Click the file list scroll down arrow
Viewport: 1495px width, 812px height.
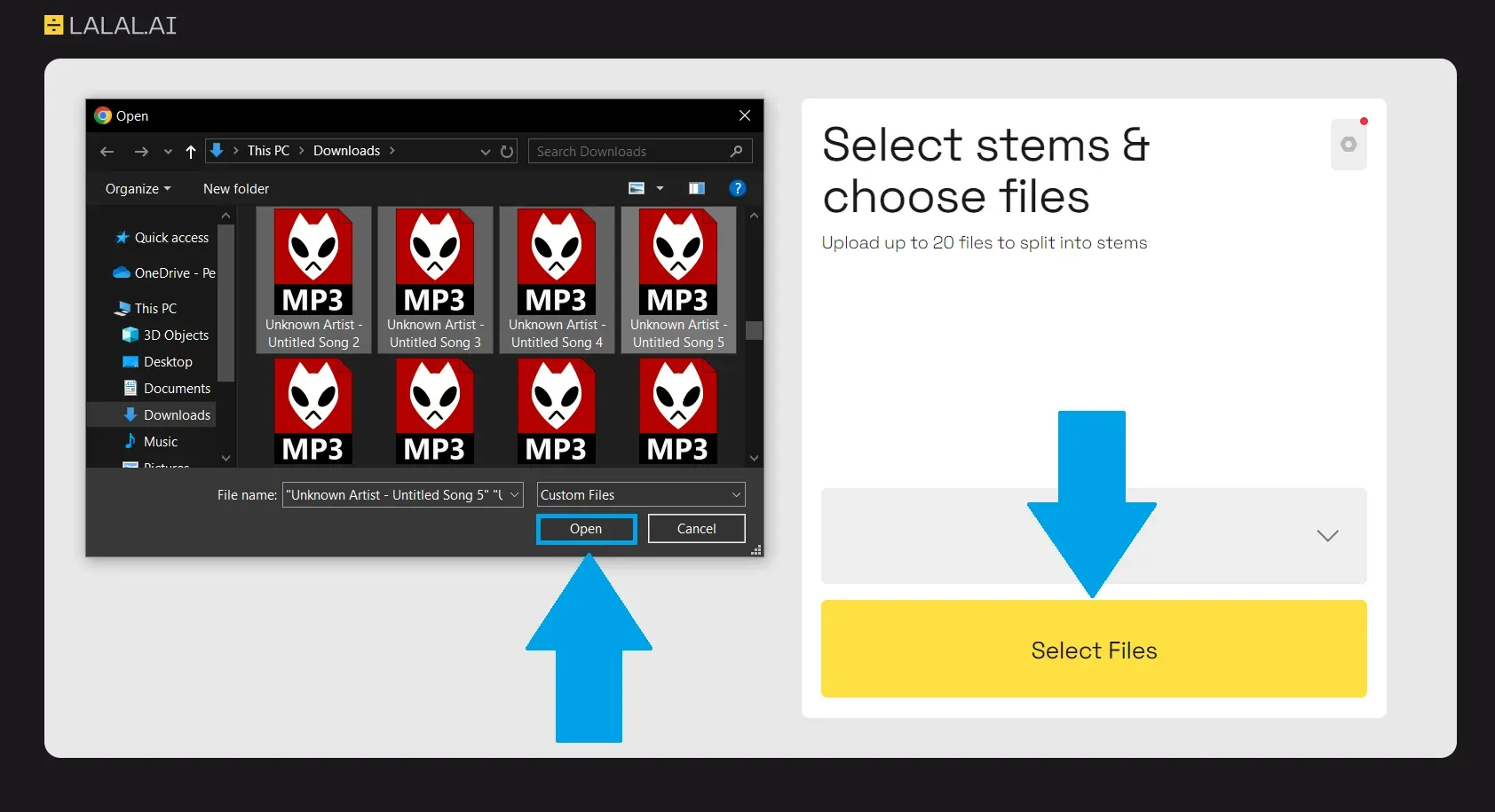point(754,458)
